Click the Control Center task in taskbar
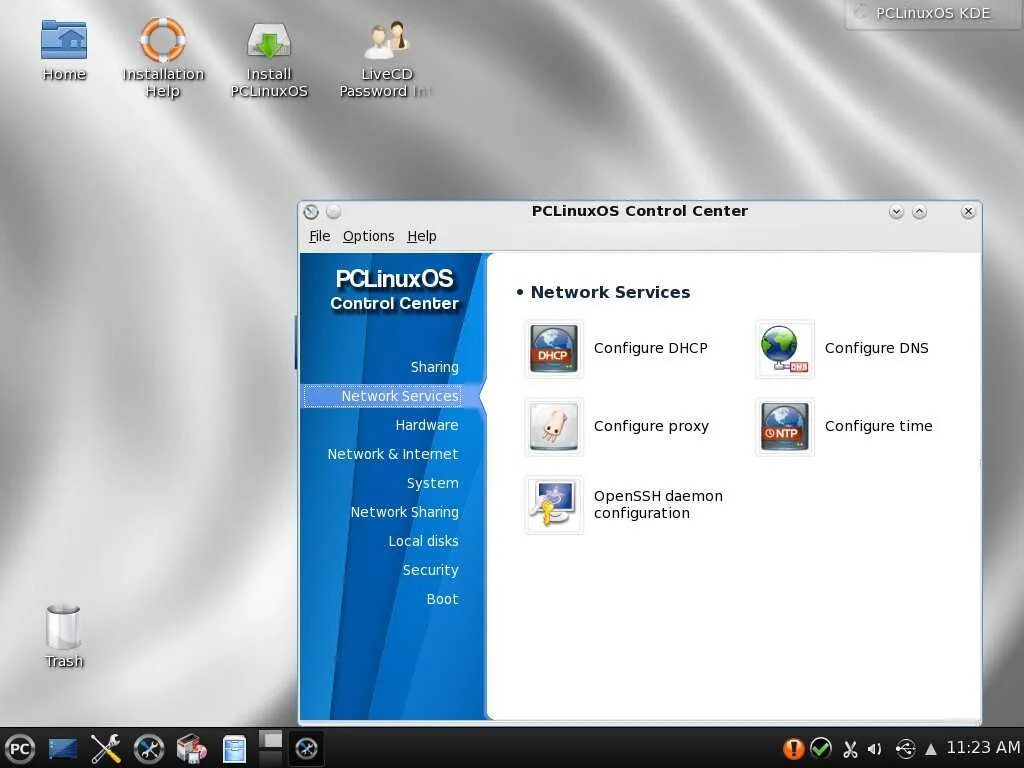The image size is (1024, 768). coord(306,748)
